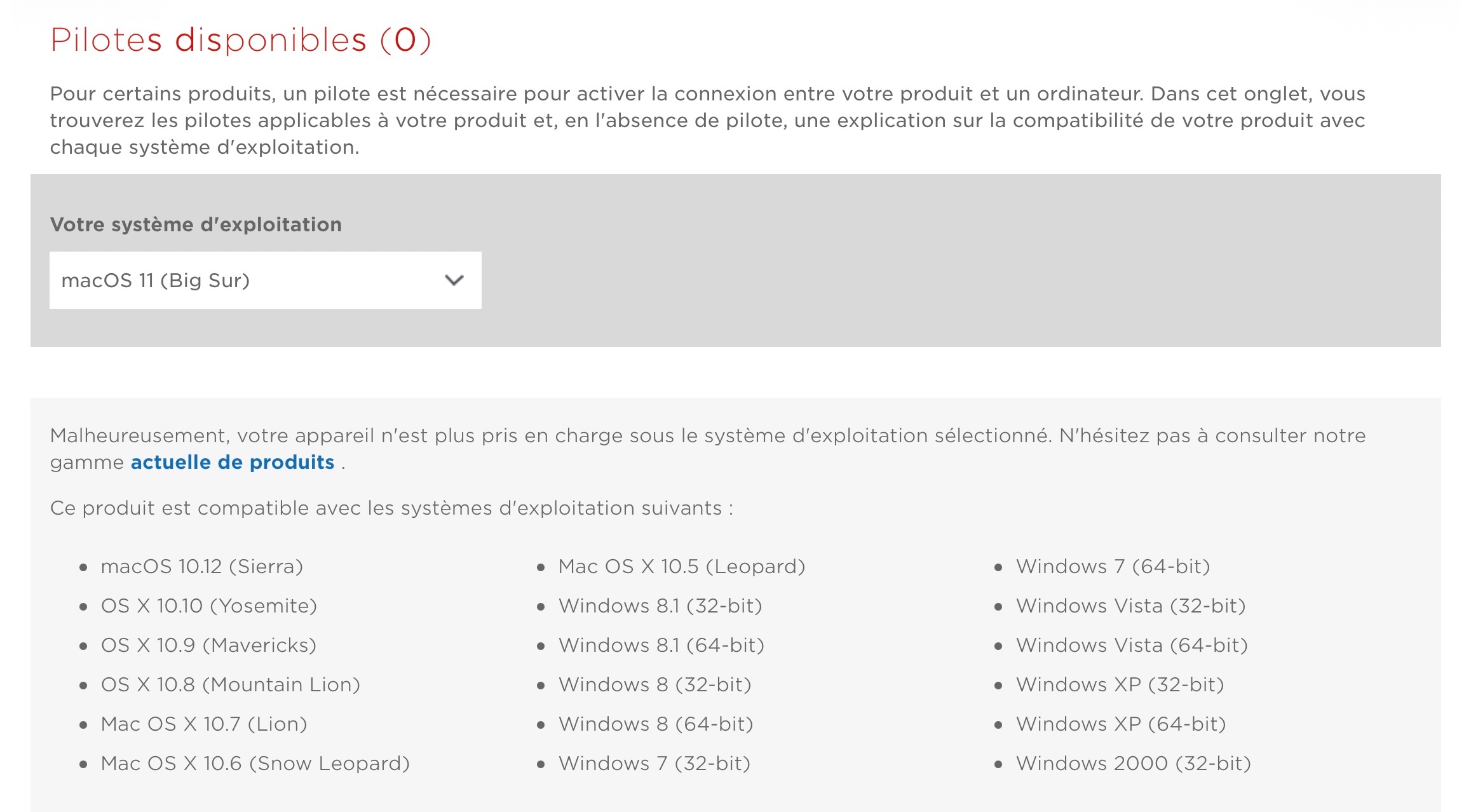This screenshot has width=1478, height=812.
Task: Click the Windows XP (64-bit) entry
Action: tap(1121, 724)
